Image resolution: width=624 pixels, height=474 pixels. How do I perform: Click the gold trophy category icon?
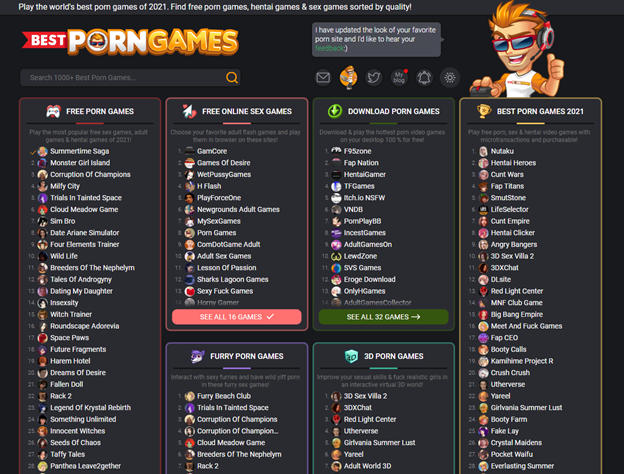pos(484,111)
